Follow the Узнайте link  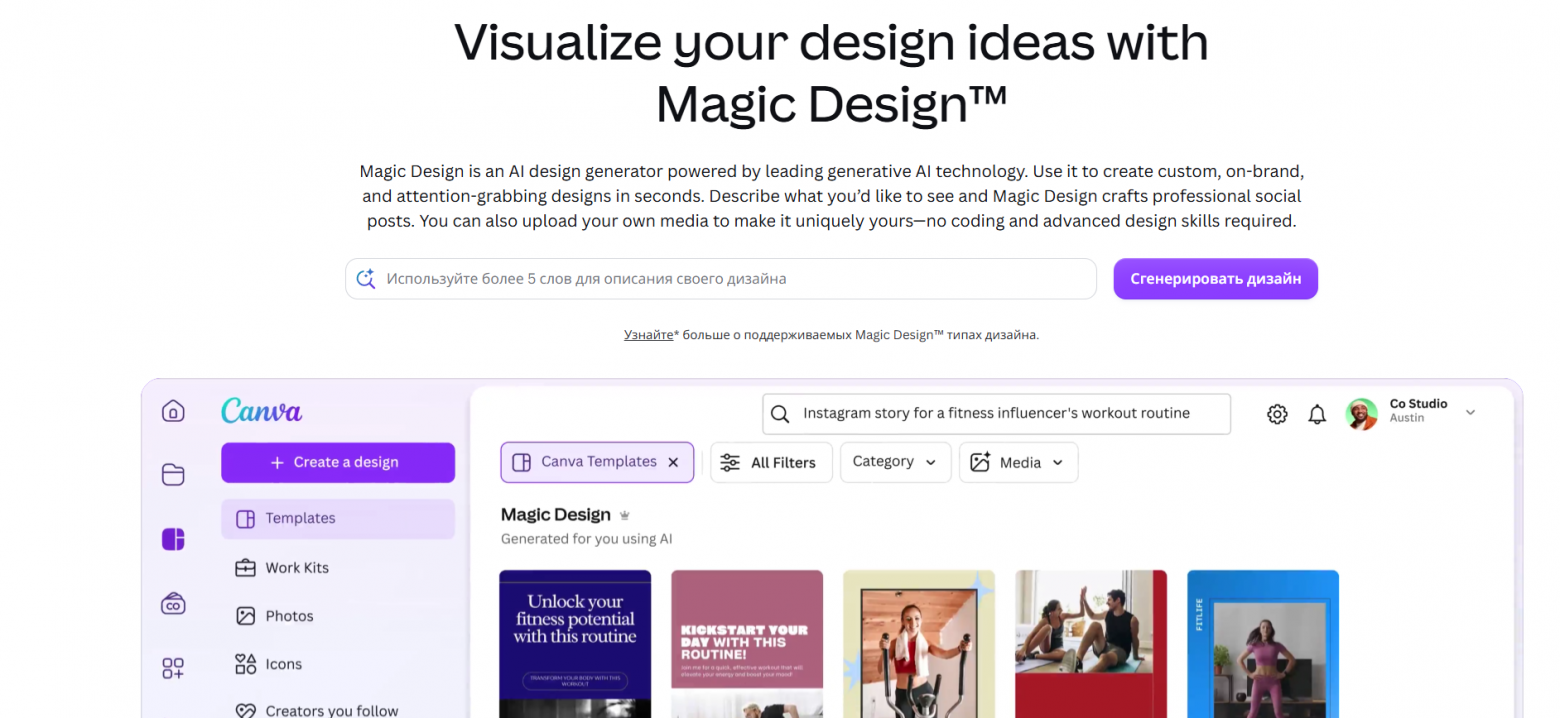point(648,335)
